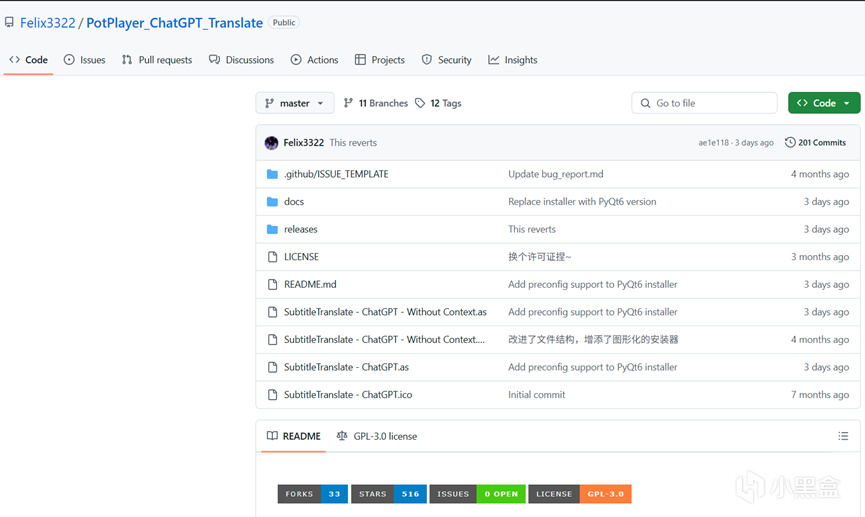Click the '7 months ago' timestamp
This screenshot has height=517, width=865.
[820, 395]
